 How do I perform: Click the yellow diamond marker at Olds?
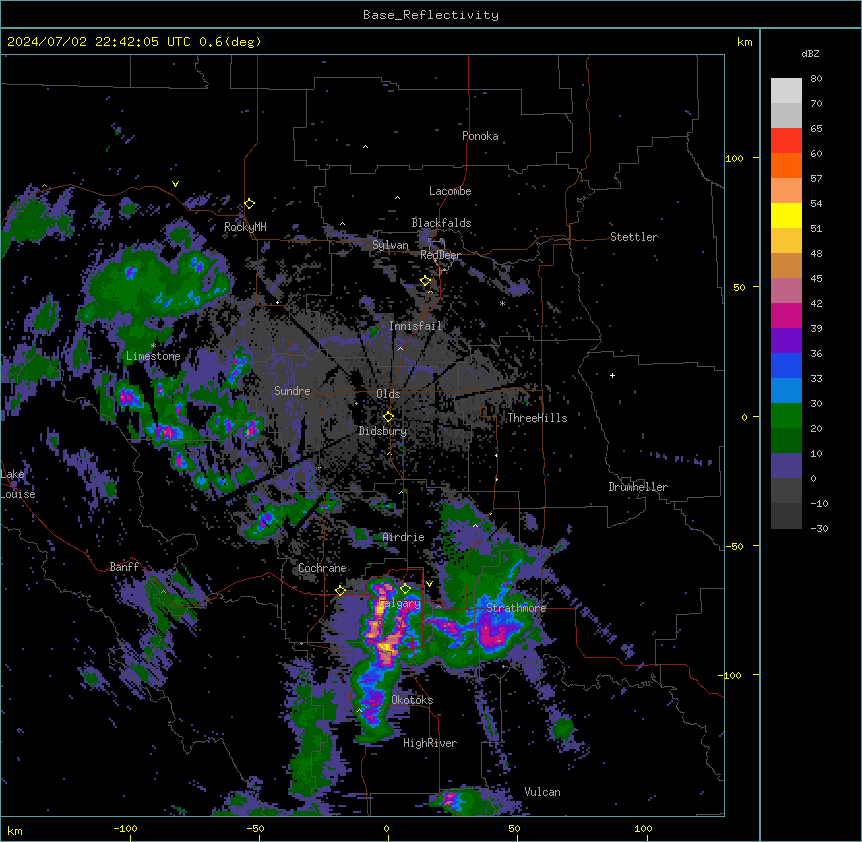[x=388, y=417]
